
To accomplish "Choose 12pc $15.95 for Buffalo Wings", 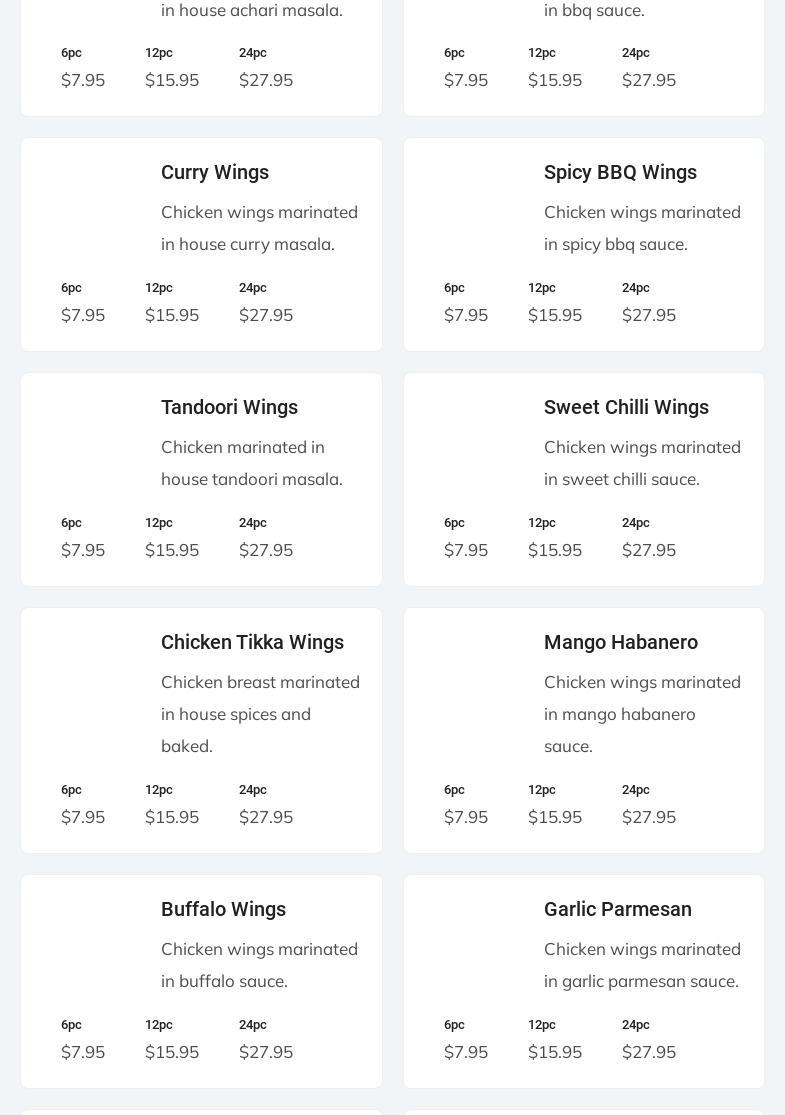I will point(172,1040).
